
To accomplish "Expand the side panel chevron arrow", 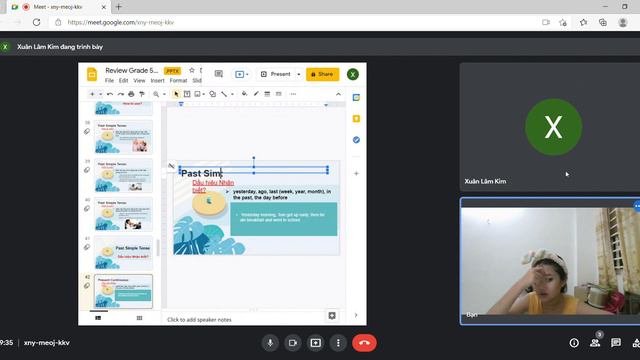I will point(356,315).
